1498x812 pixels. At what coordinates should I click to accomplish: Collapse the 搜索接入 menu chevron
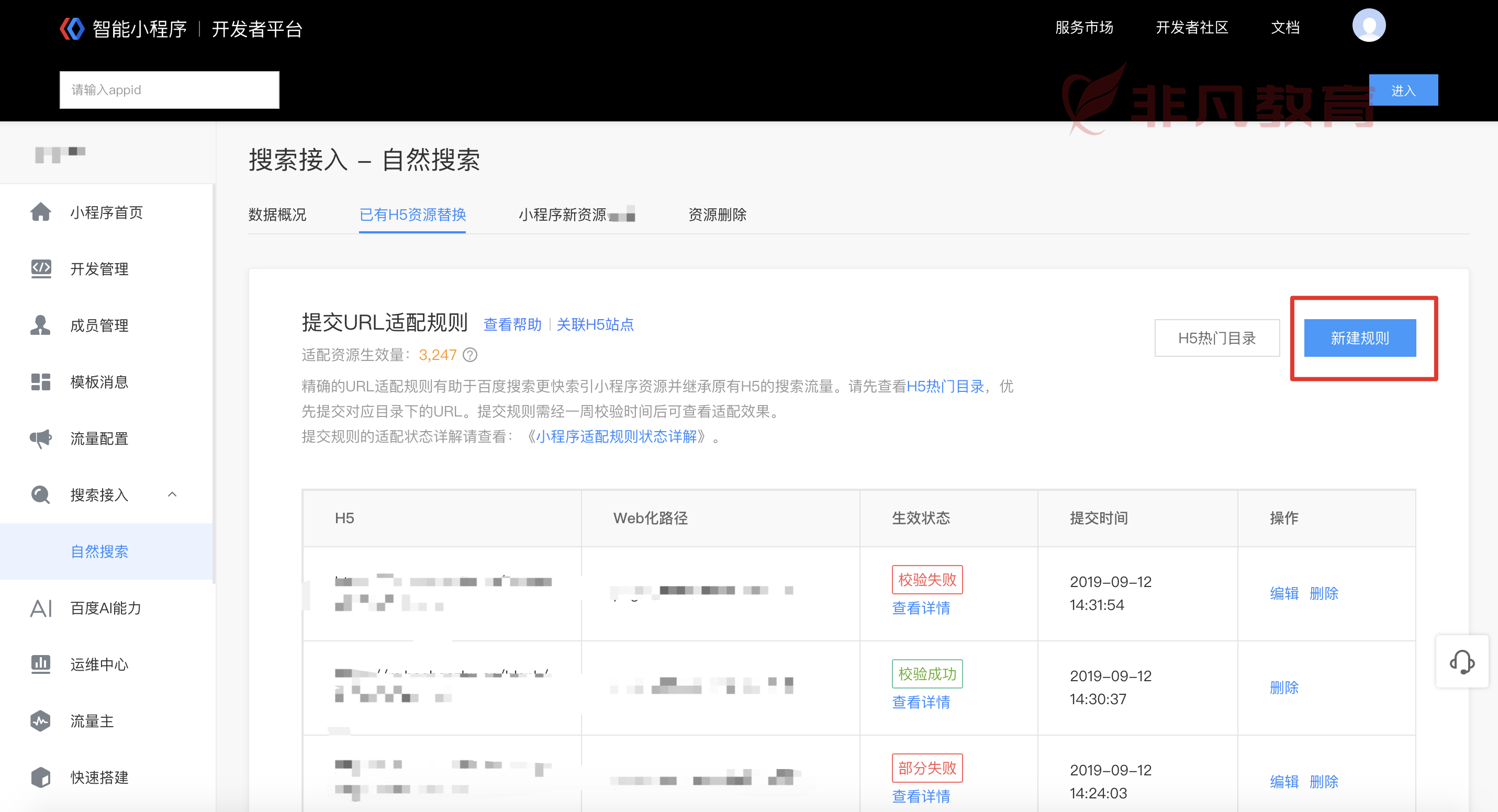(x=172, y=494)
